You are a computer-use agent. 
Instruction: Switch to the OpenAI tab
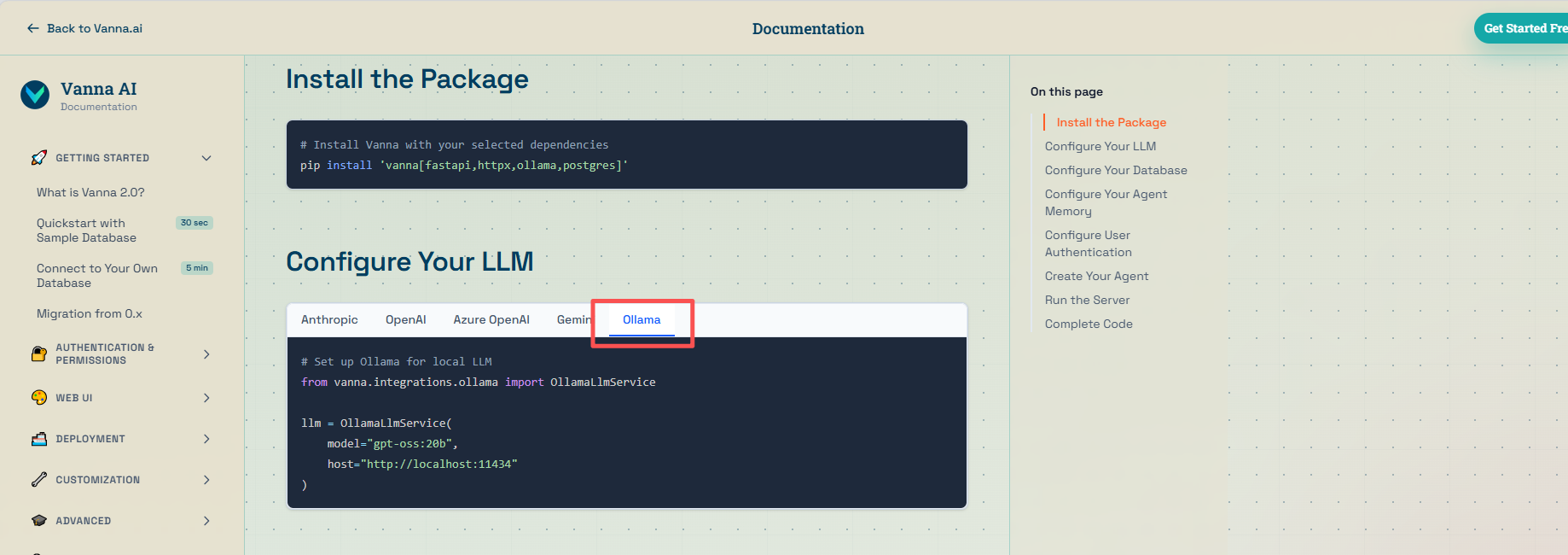[x=405, y=319]
